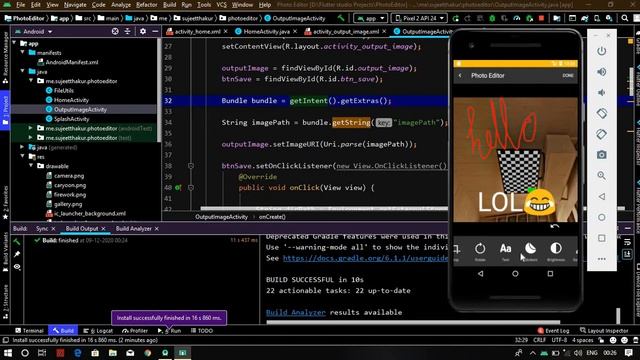
Task: Tap the Rotate tool in Photo Editor
Action: pyautogui.click(x=480, y=251)
